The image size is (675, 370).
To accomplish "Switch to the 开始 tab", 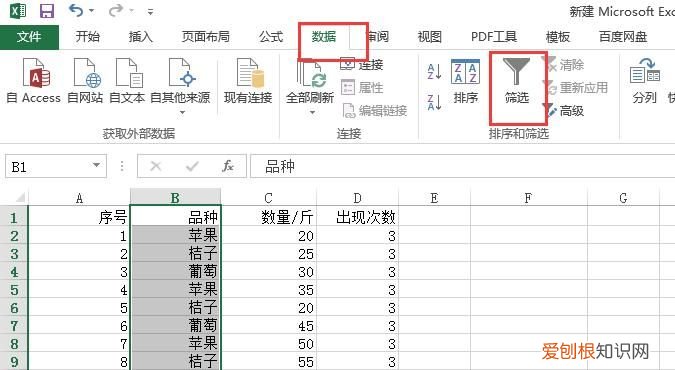I will (88, 37).
